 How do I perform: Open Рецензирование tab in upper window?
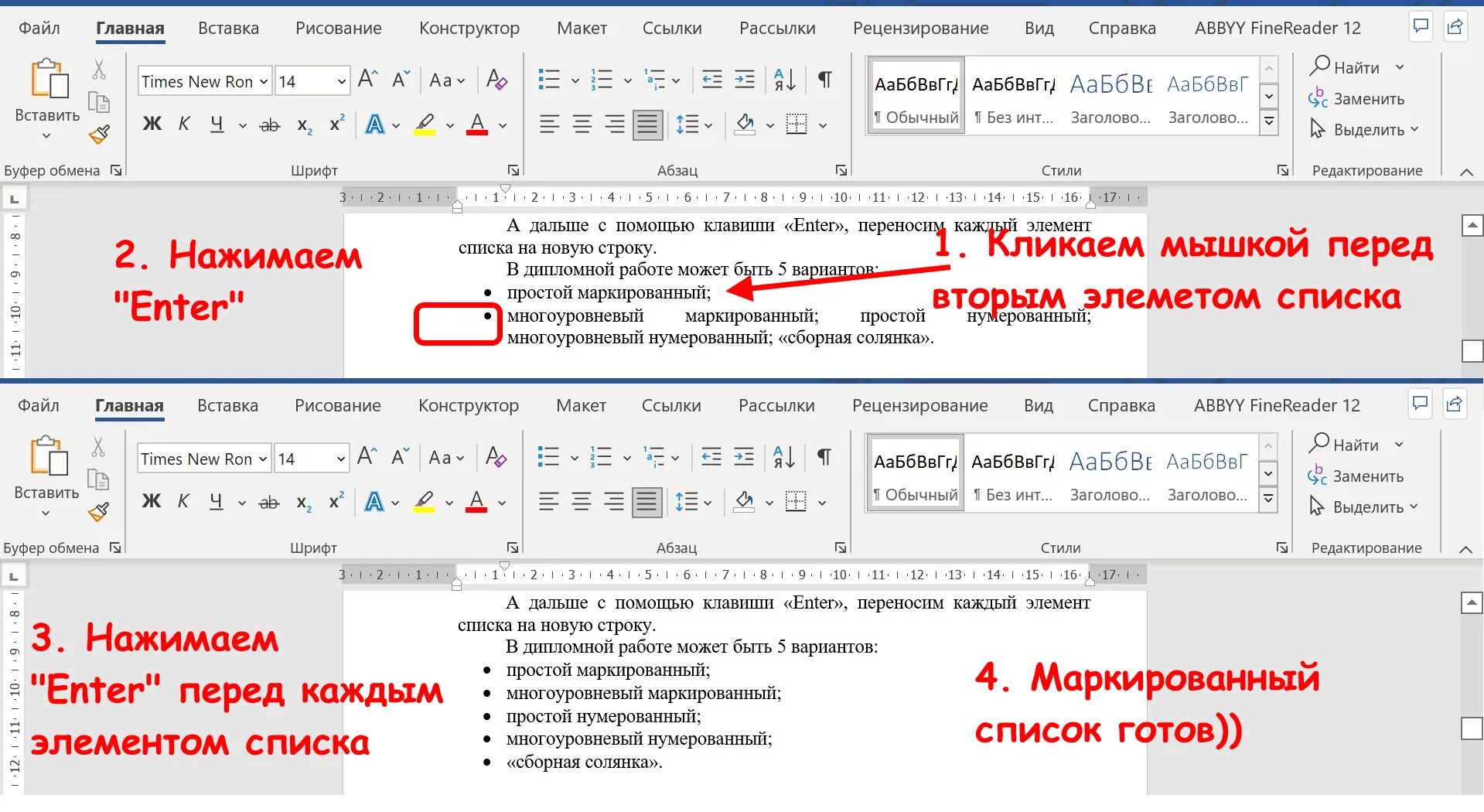[920, 29]
